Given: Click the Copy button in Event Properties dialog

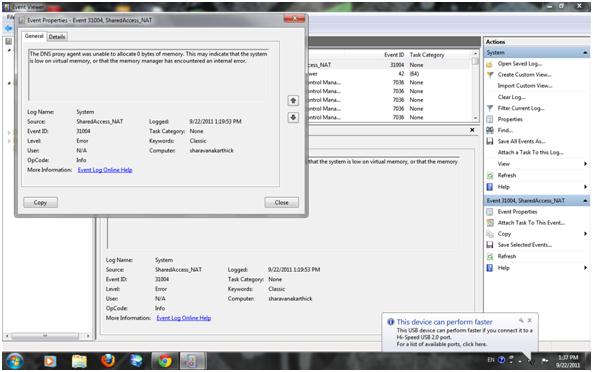Looking at the screenshot, I should point(40,203).
